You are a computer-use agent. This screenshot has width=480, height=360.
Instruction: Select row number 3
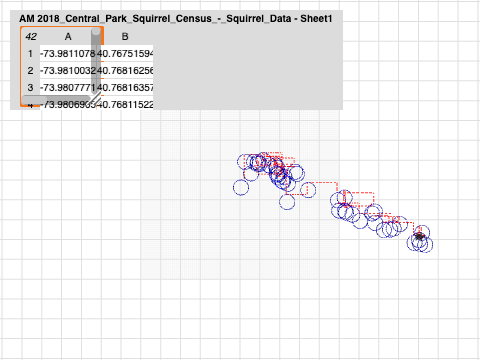point(30,87)
